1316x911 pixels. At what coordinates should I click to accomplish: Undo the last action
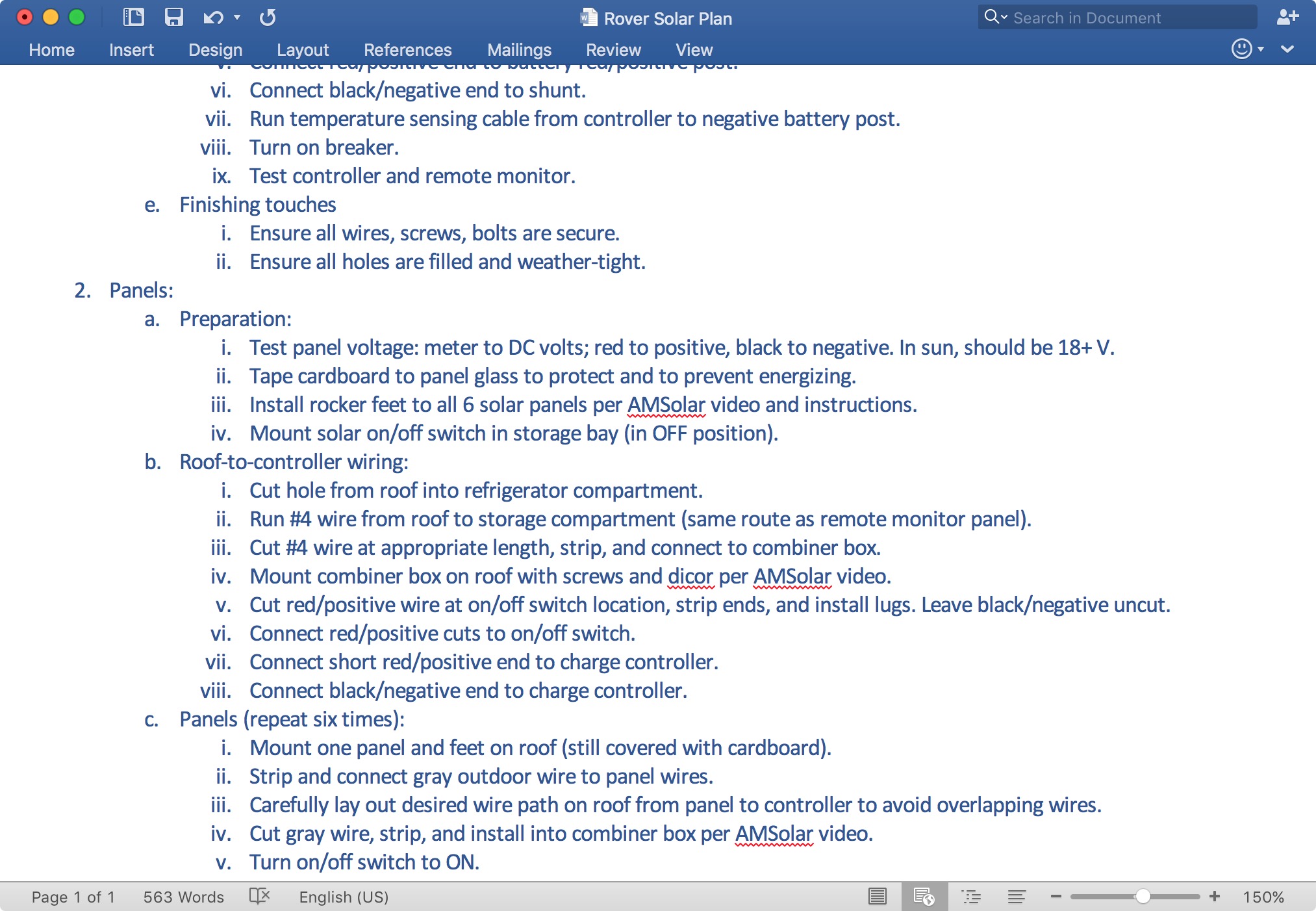[213, 18]
